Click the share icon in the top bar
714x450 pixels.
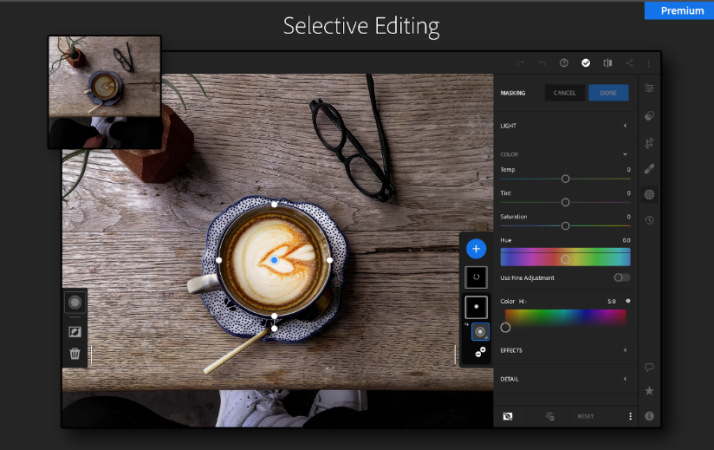pyautogui.click(x=629, y=63)
